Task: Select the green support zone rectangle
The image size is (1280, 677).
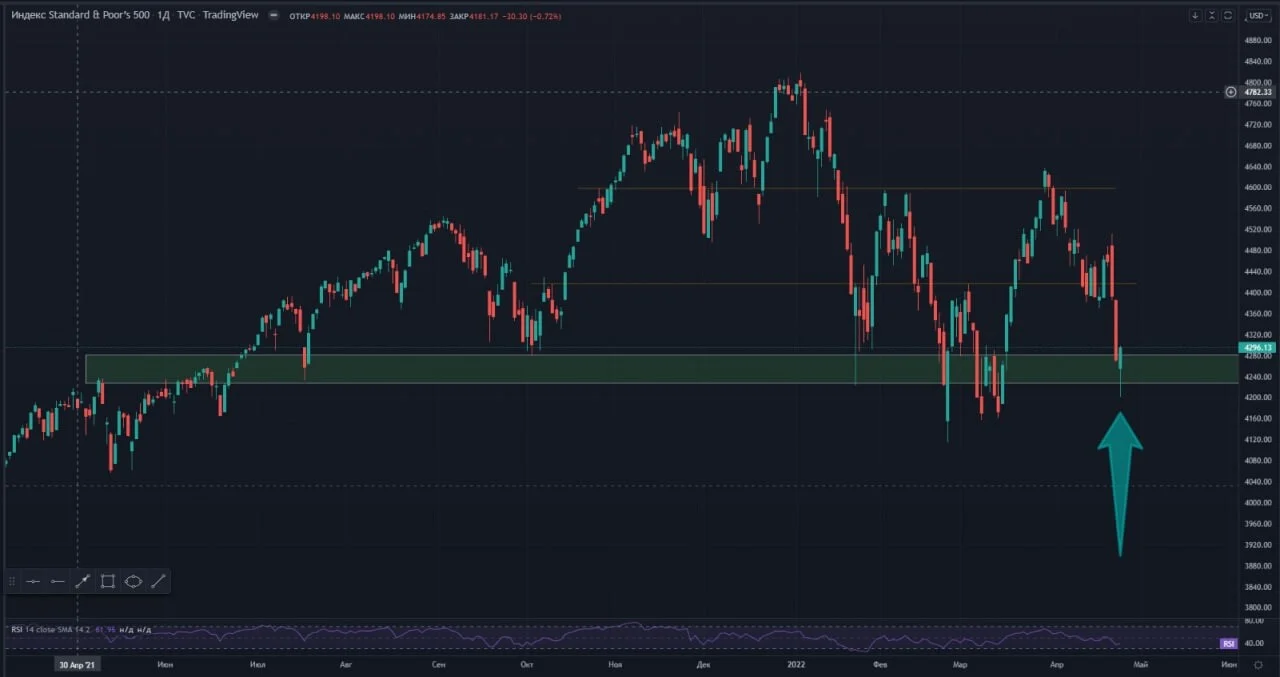Action: point(660,369)
